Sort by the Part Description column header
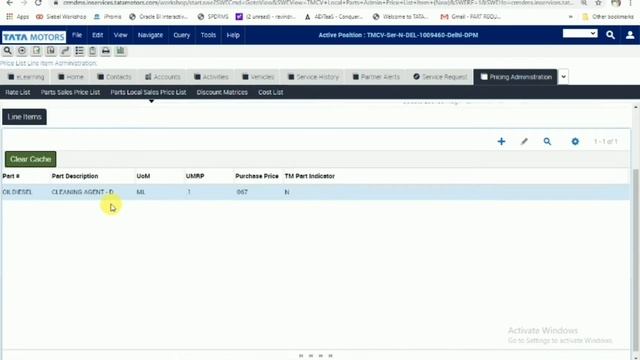The width and height of the screenshot is (640, 360). coord(75,176)
